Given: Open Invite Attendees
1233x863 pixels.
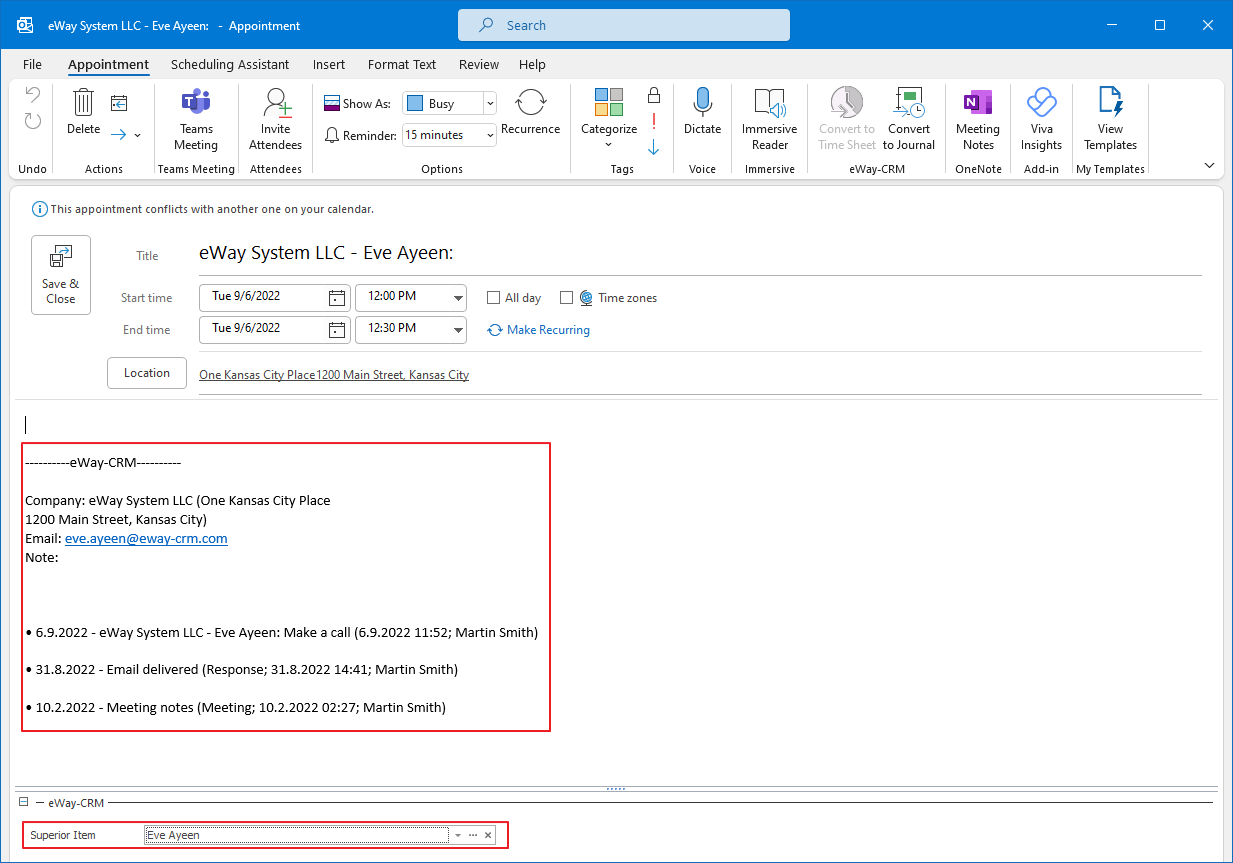Looking at the screenshot, I should tap(275, 119).
